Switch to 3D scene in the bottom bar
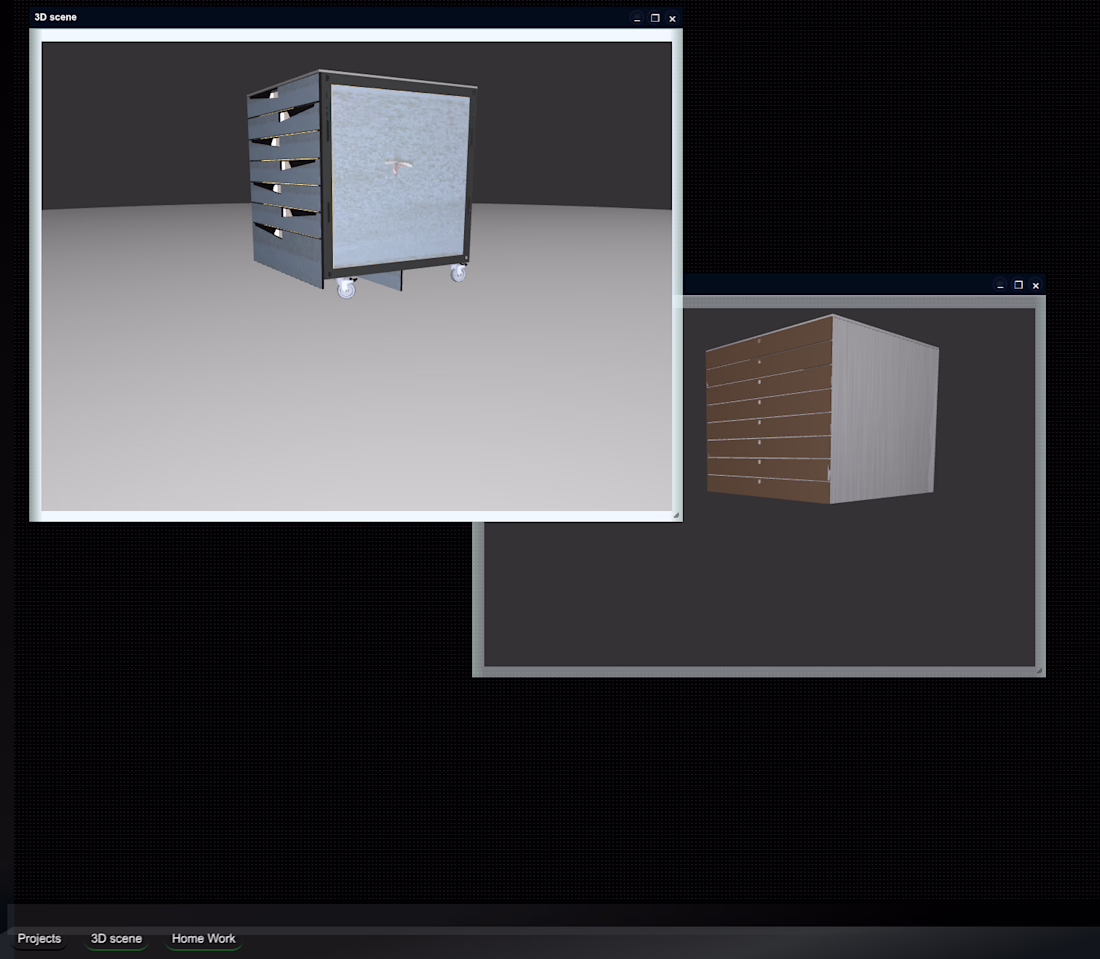 click(x=116, y=939)
